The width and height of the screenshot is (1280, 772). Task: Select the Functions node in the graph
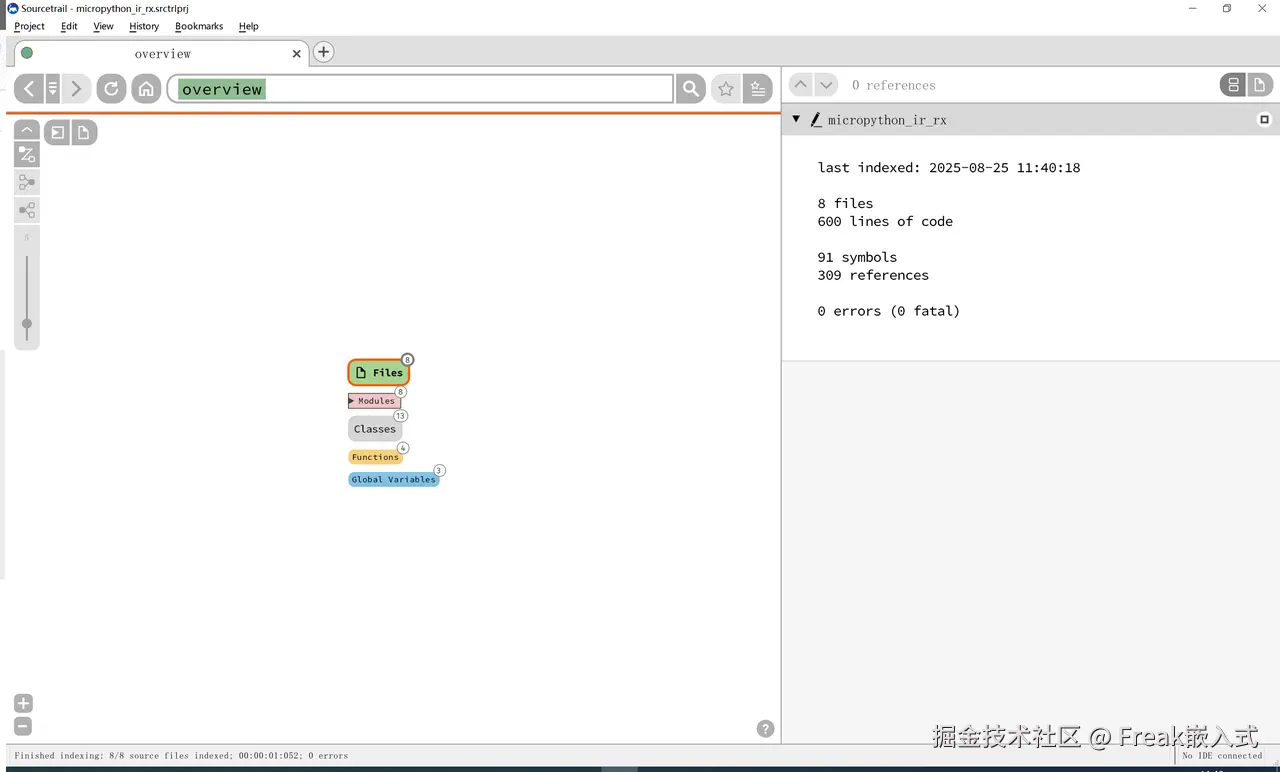[x=375, y=457]
